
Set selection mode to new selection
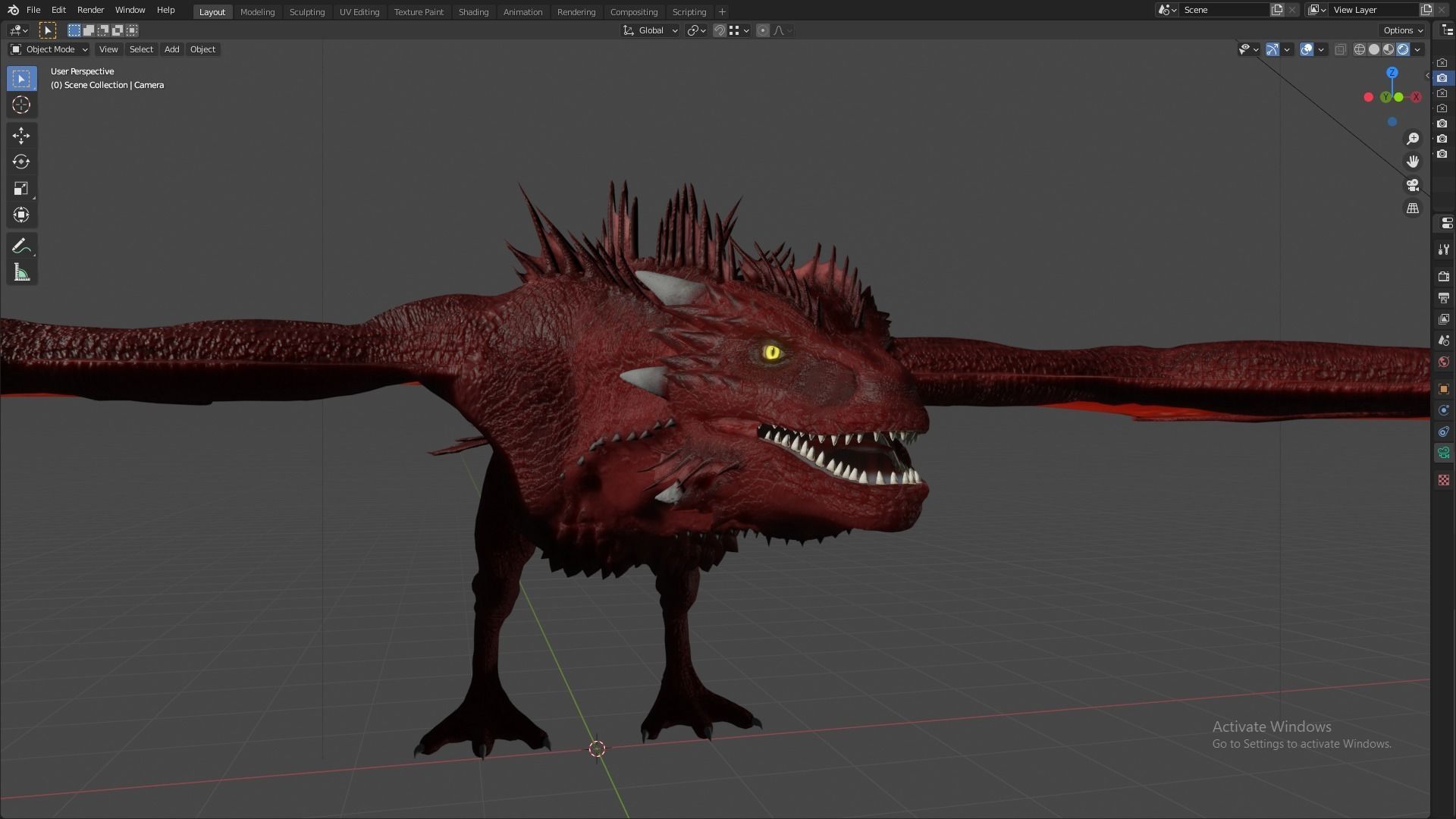tap(74, 30)
